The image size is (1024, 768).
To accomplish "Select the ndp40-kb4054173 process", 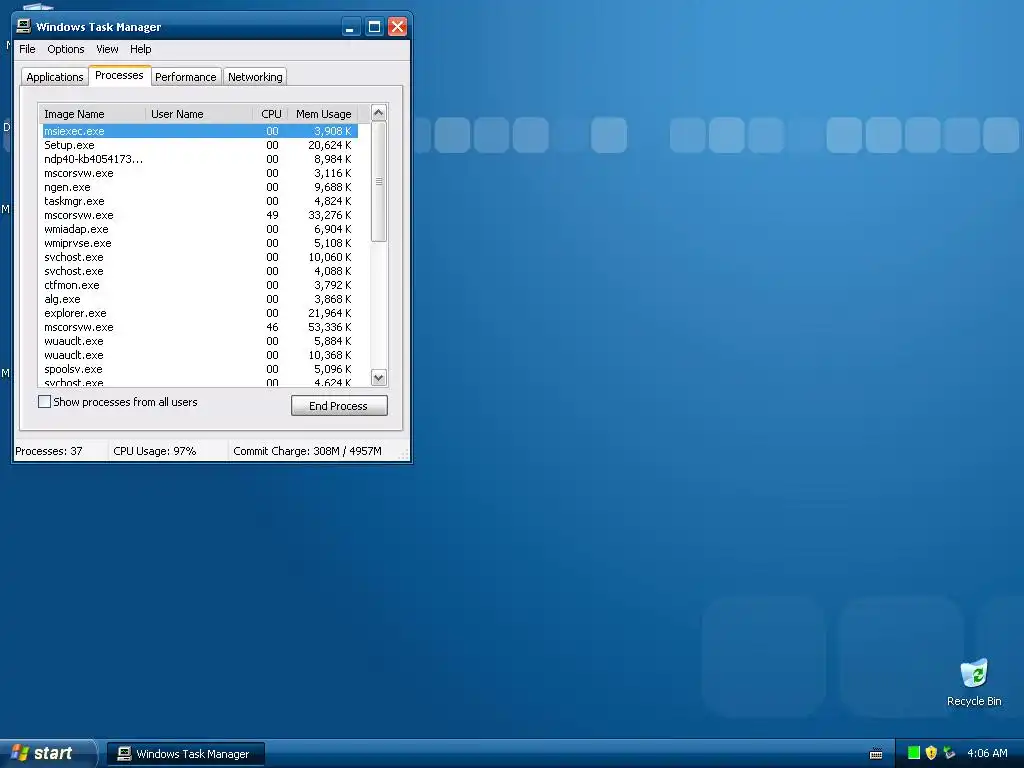I will pyautogui.click(x=200, y=159).
